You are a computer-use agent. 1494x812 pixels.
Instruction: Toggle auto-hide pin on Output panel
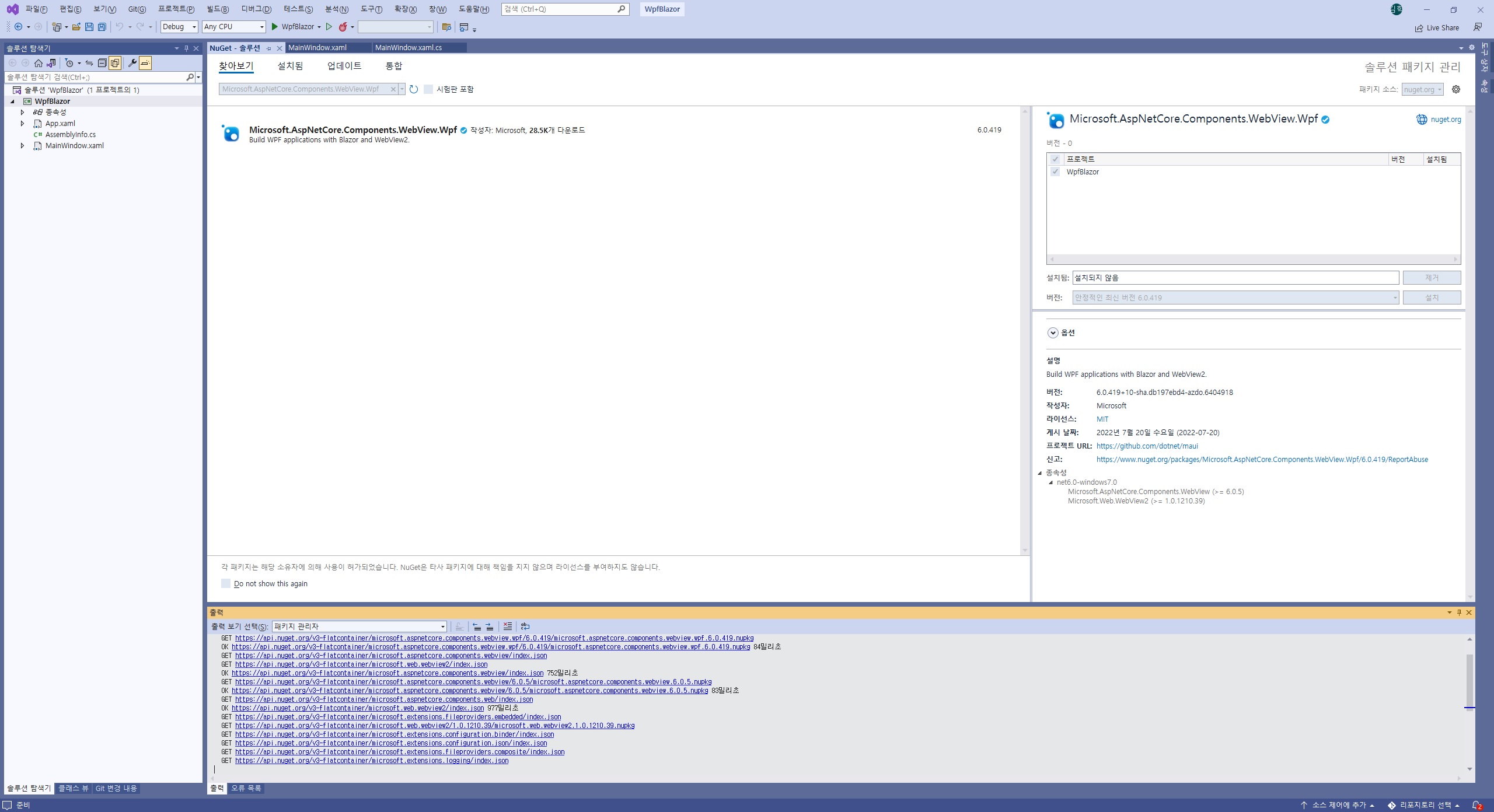click(1459, 612)
